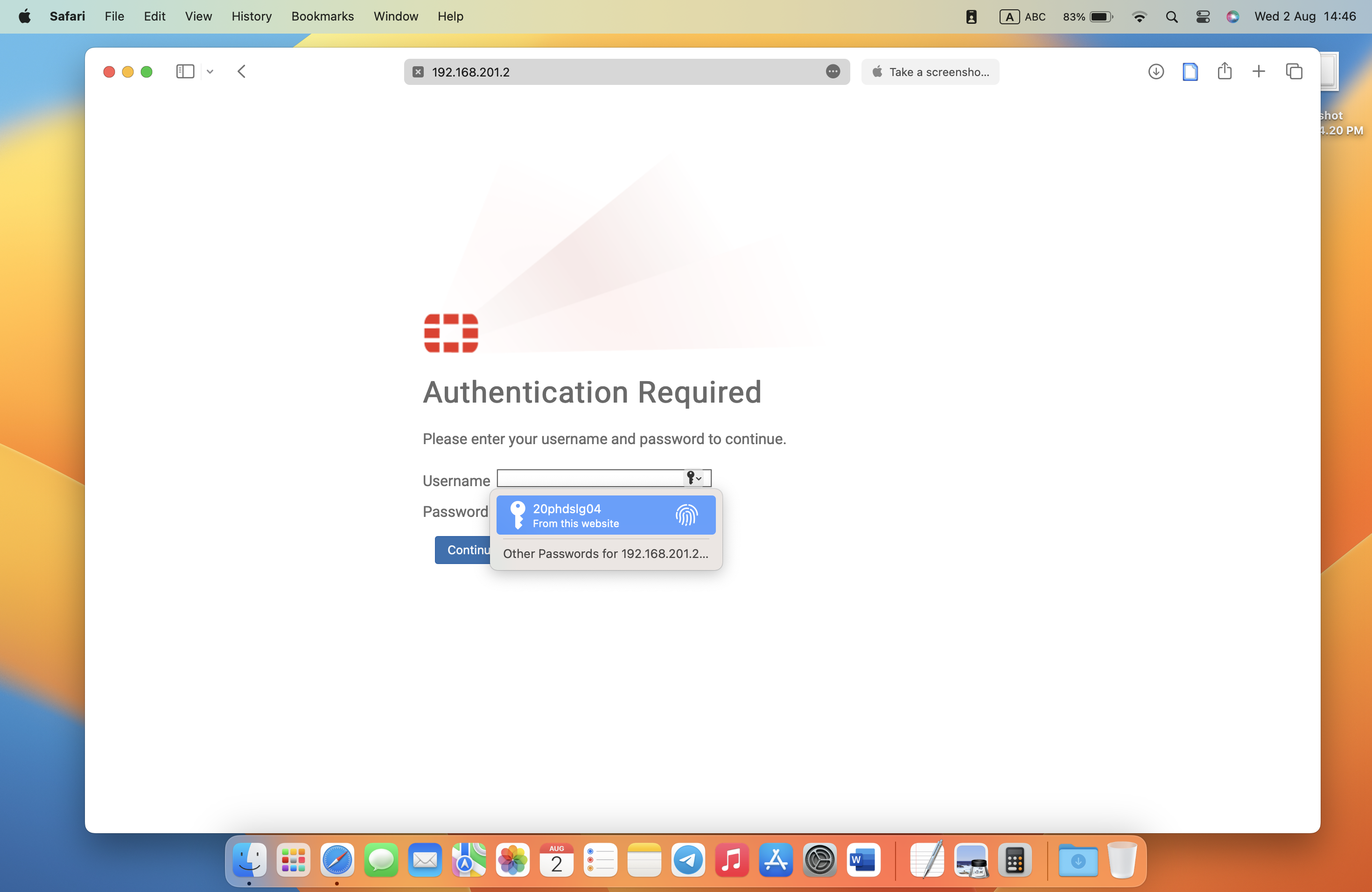Choose Other Passwords for 192.168.201.2

[605, 553]
